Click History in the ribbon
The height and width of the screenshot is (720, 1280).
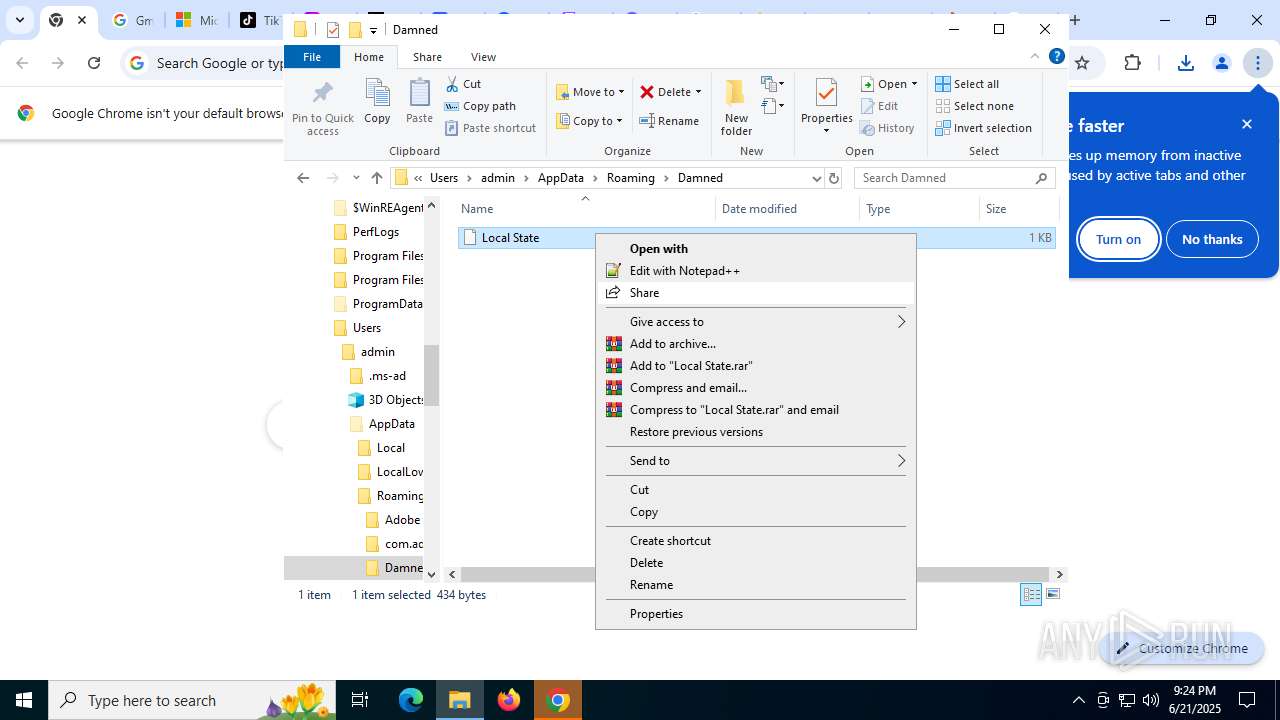887,128
